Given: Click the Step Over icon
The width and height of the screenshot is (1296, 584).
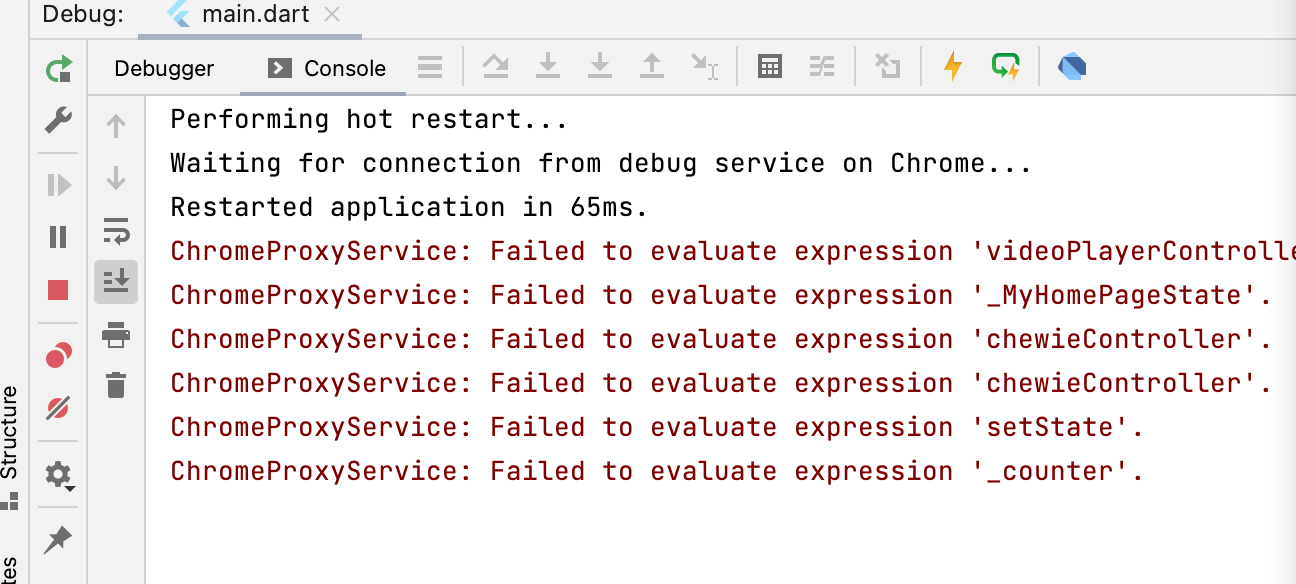Looking at the screenshot, I should point(496,66).
